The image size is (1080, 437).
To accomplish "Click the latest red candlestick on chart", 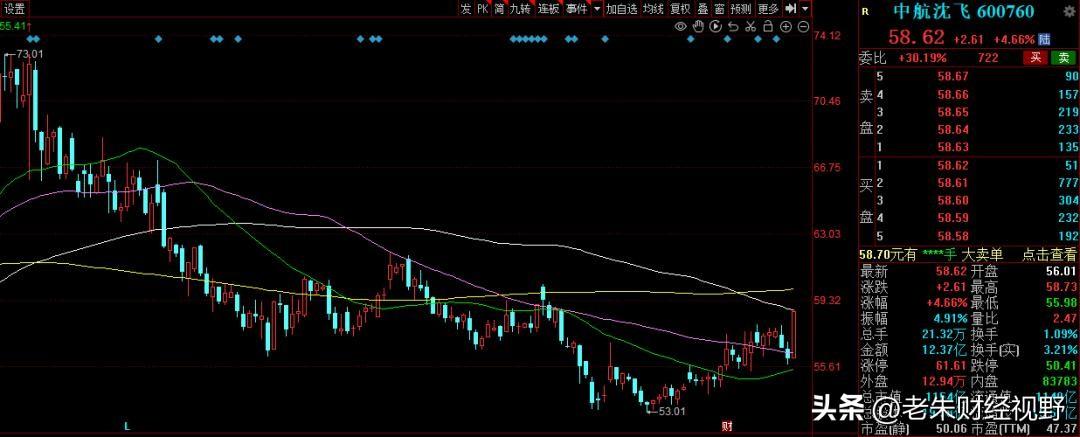I will point(794,334).
